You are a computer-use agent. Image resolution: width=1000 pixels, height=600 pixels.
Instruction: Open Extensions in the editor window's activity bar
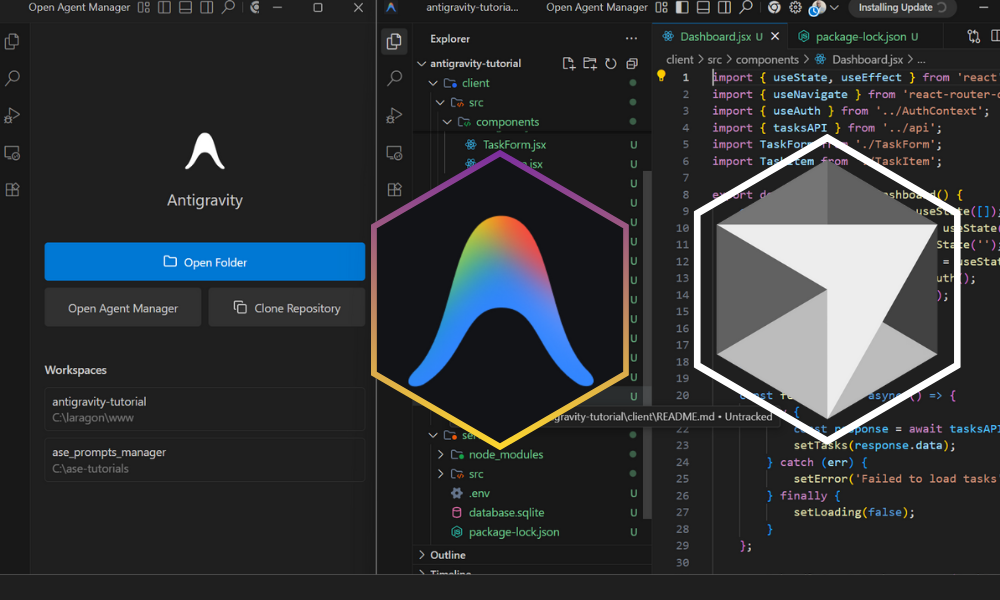(394, 189)
